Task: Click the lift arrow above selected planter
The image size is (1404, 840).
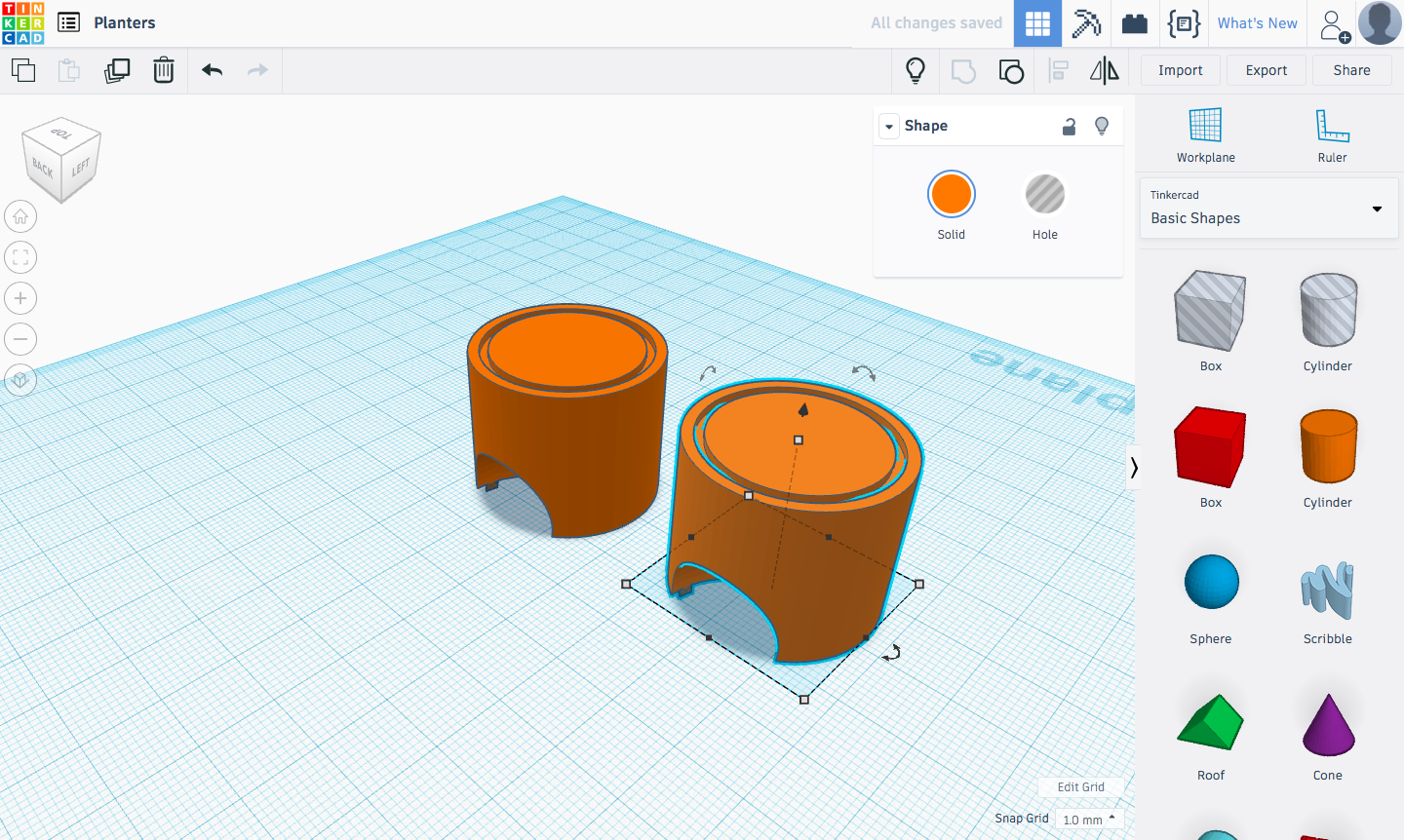Action: point(803,409)
